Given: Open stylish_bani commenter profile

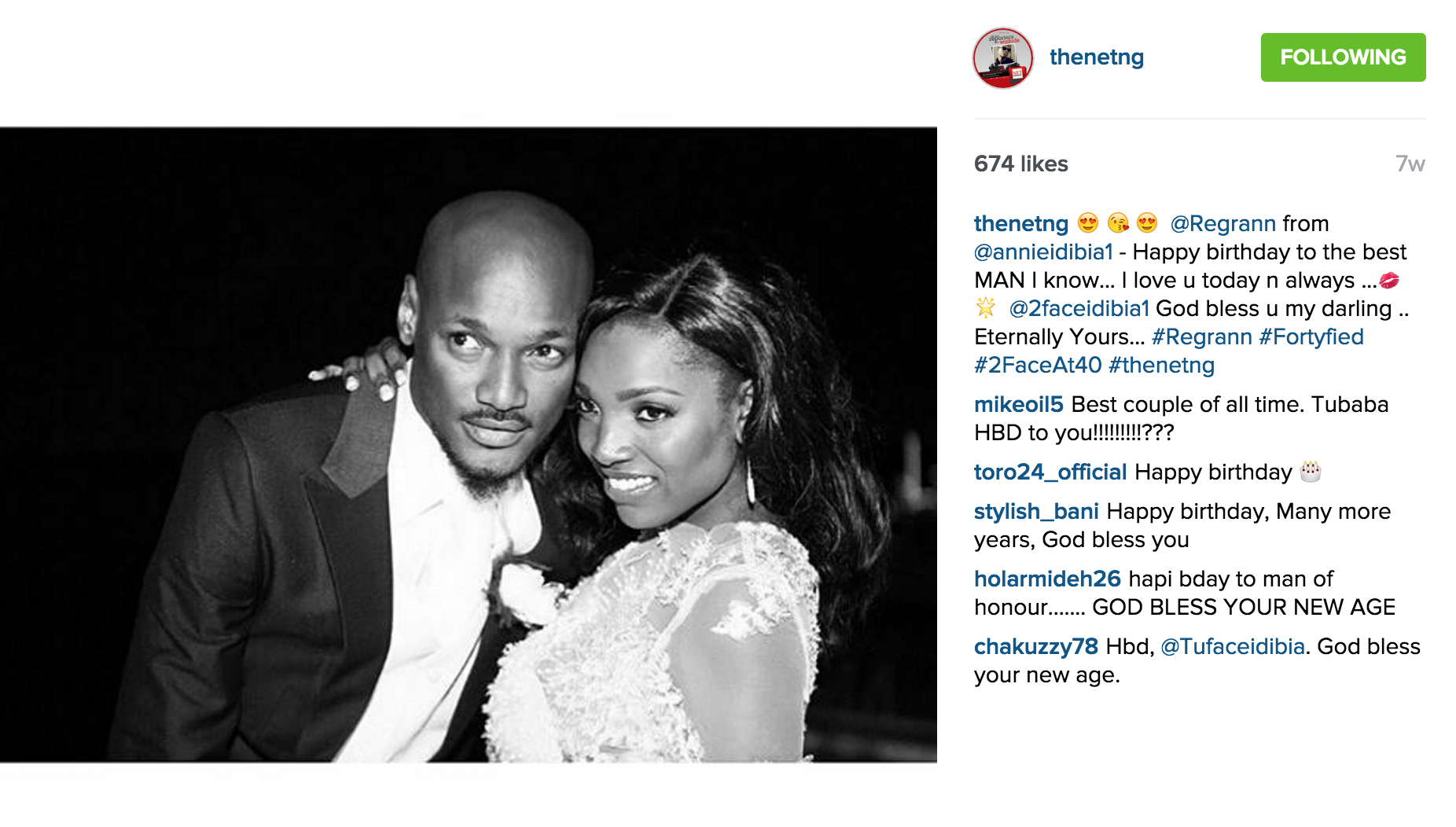Looking at the screenshot, I should click(1036, 511).
